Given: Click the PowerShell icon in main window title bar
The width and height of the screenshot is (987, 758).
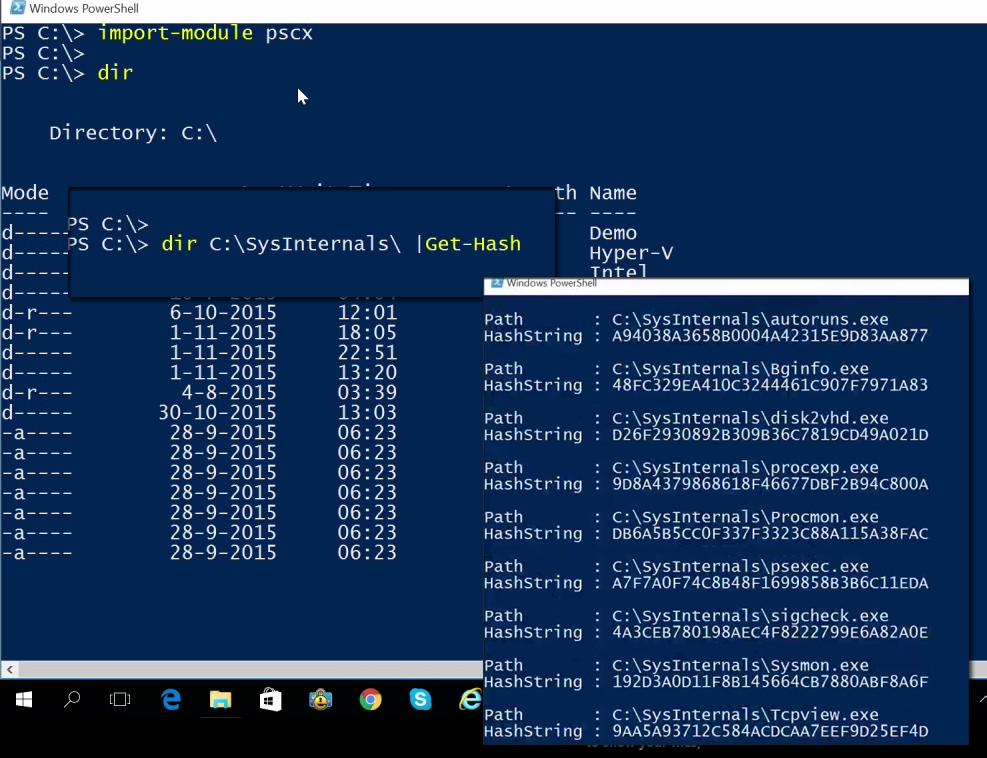Looking at the screenshot, I should (17, 8).
